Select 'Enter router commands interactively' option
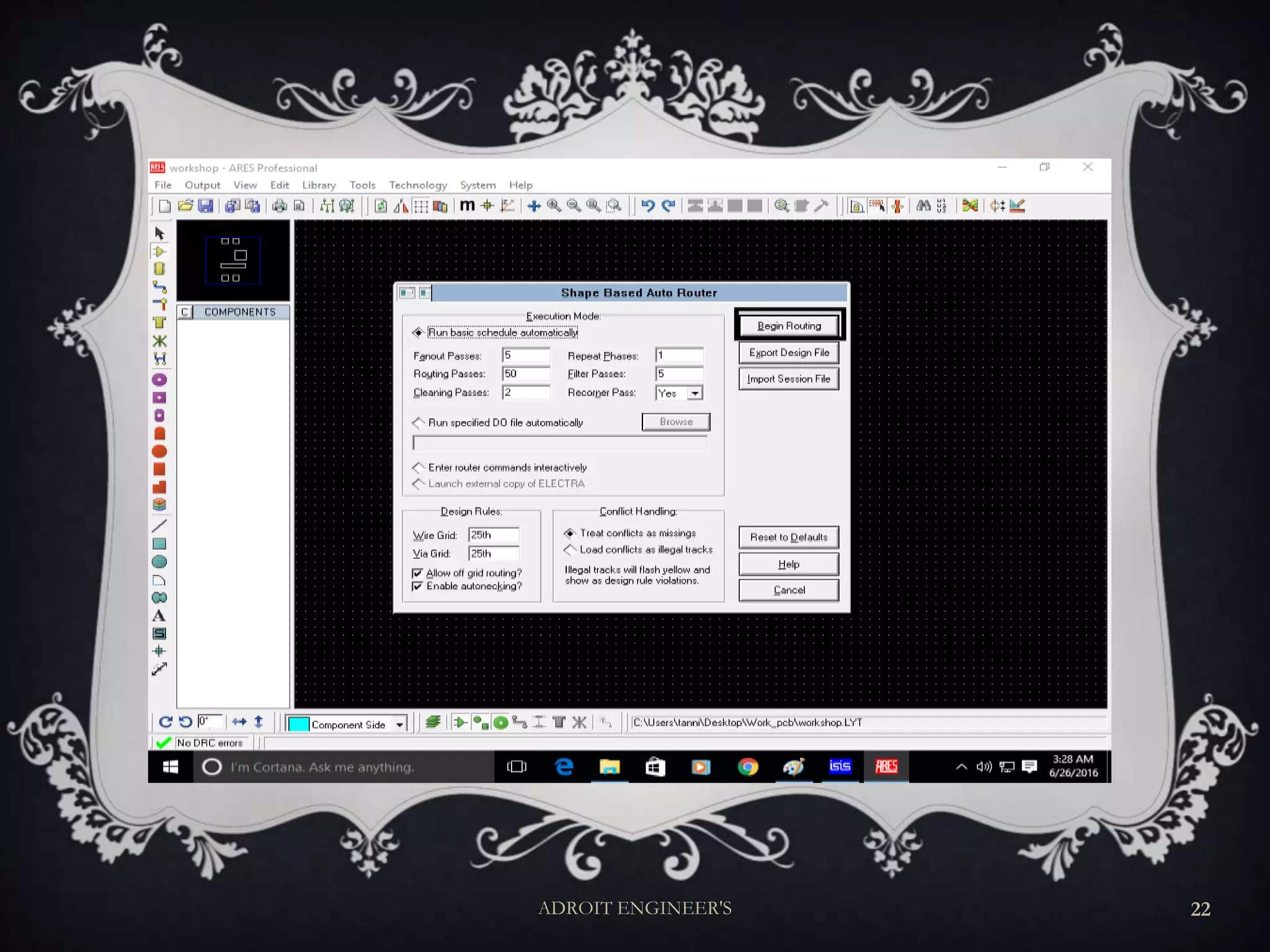Viewport: 1270px width, 952px height. click(419, 467)
